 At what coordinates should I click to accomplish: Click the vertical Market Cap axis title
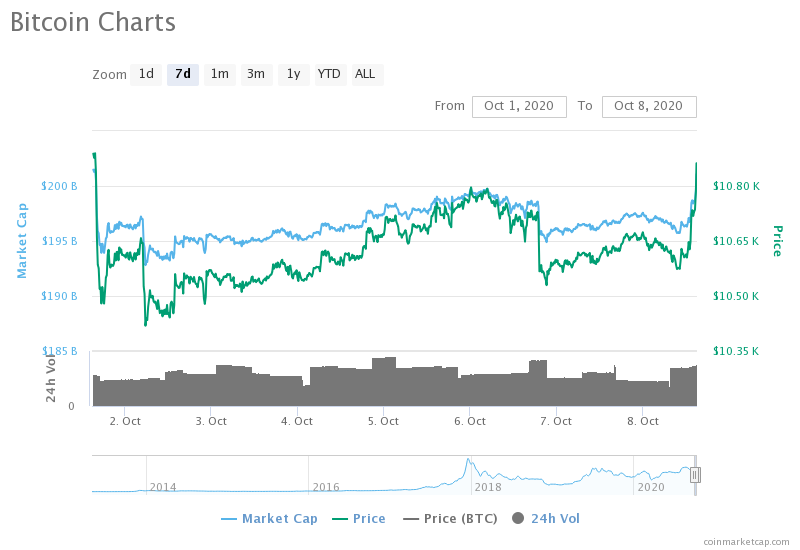click(x=22, y=240)
